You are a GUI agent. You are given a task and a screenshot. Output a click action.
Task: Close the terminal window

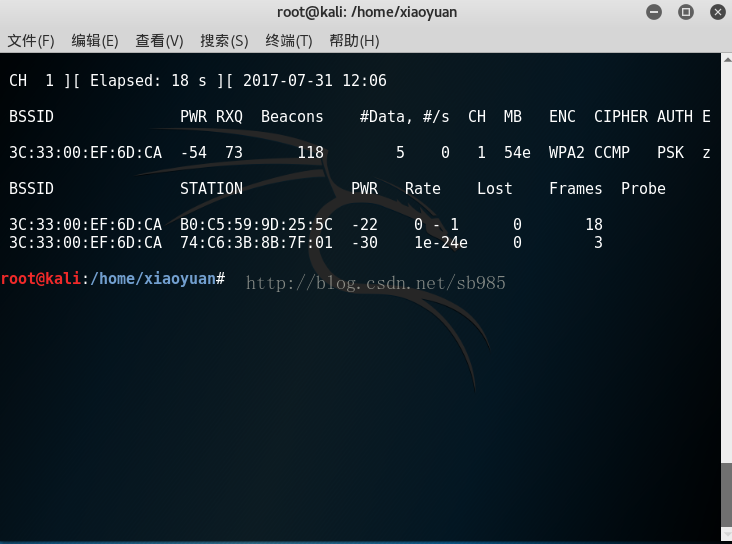pyautogui.click(x=718, y=12)
